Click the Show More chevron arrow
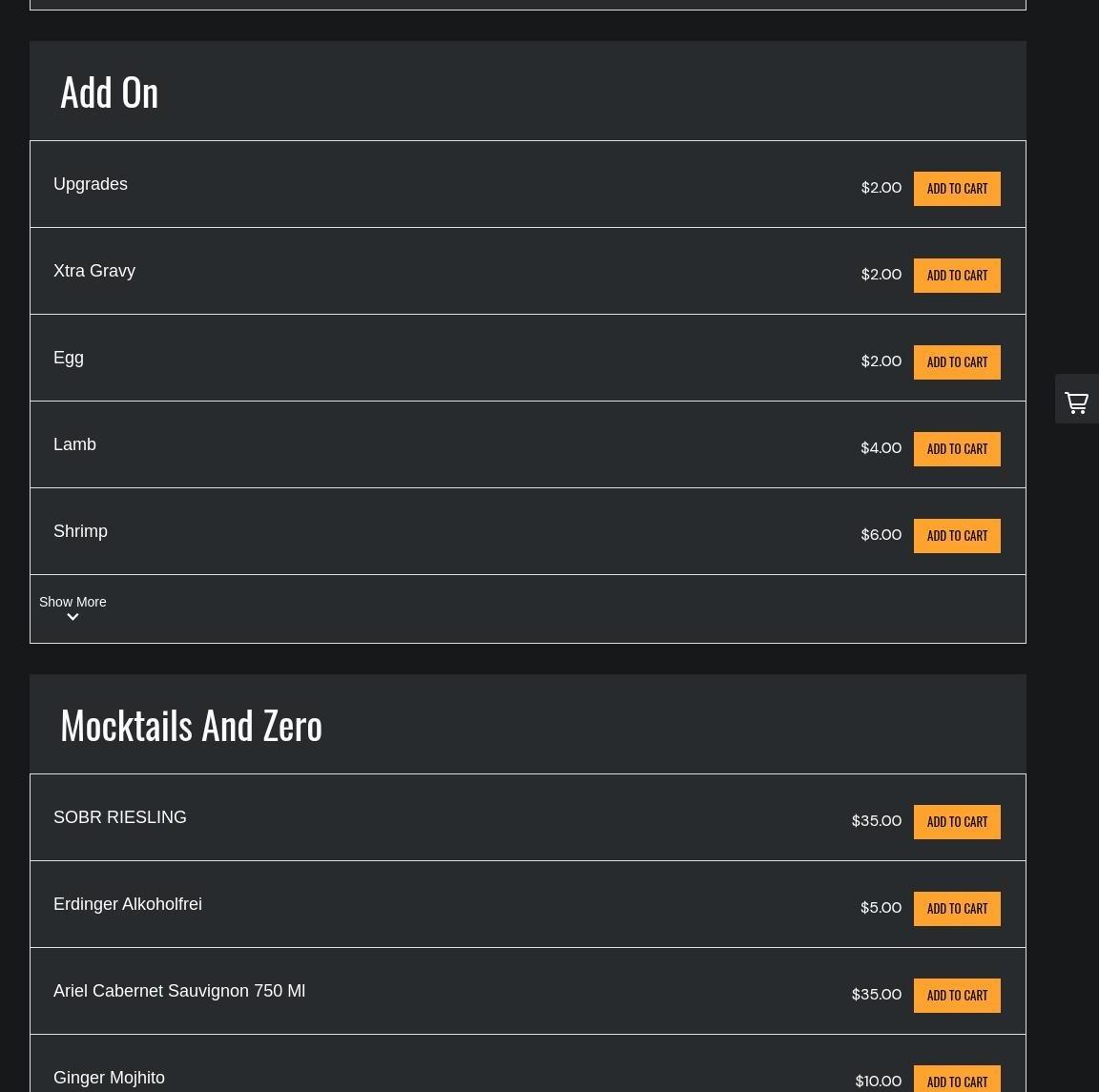Image resolution: width=1099 pixels, height=1092 pixels. point(73,618)
